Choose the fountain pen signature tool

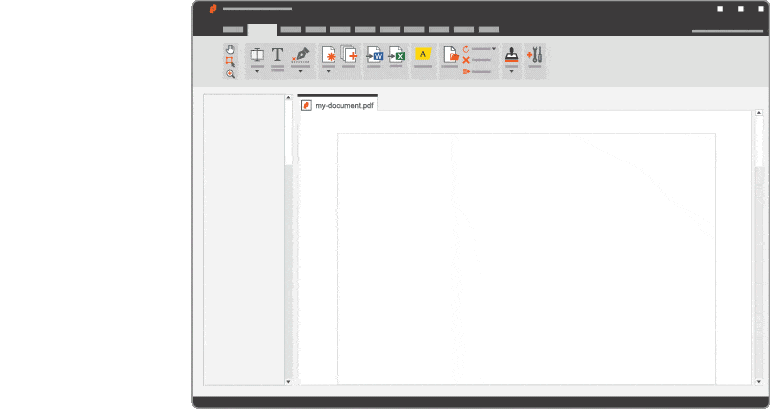pyautogui.click(x=301, y=55)
